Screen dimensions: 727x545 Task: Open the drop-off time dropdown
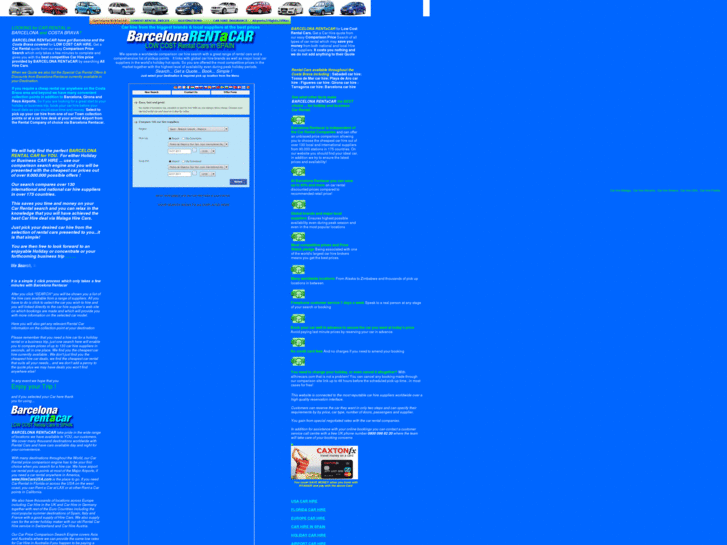207,174
